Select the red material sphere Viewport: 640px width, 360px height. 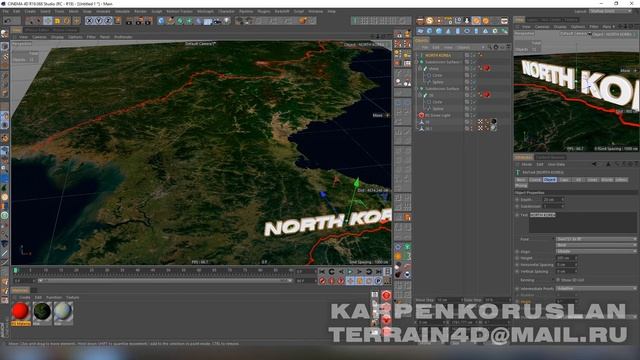(20, 311)
